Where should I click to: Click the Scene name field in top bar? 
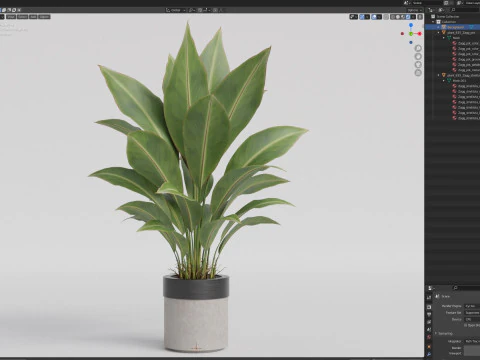[427, 3]
